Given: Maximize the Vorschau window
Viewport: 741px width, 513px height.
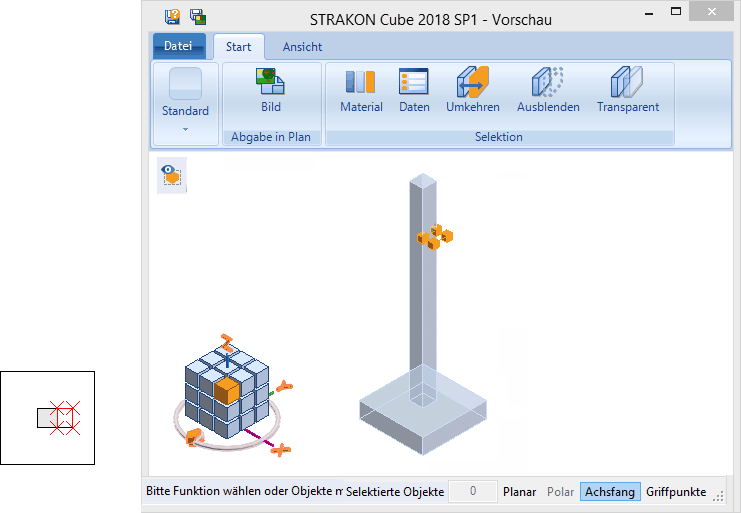Looking at the screenshot, I should (676, 11).
